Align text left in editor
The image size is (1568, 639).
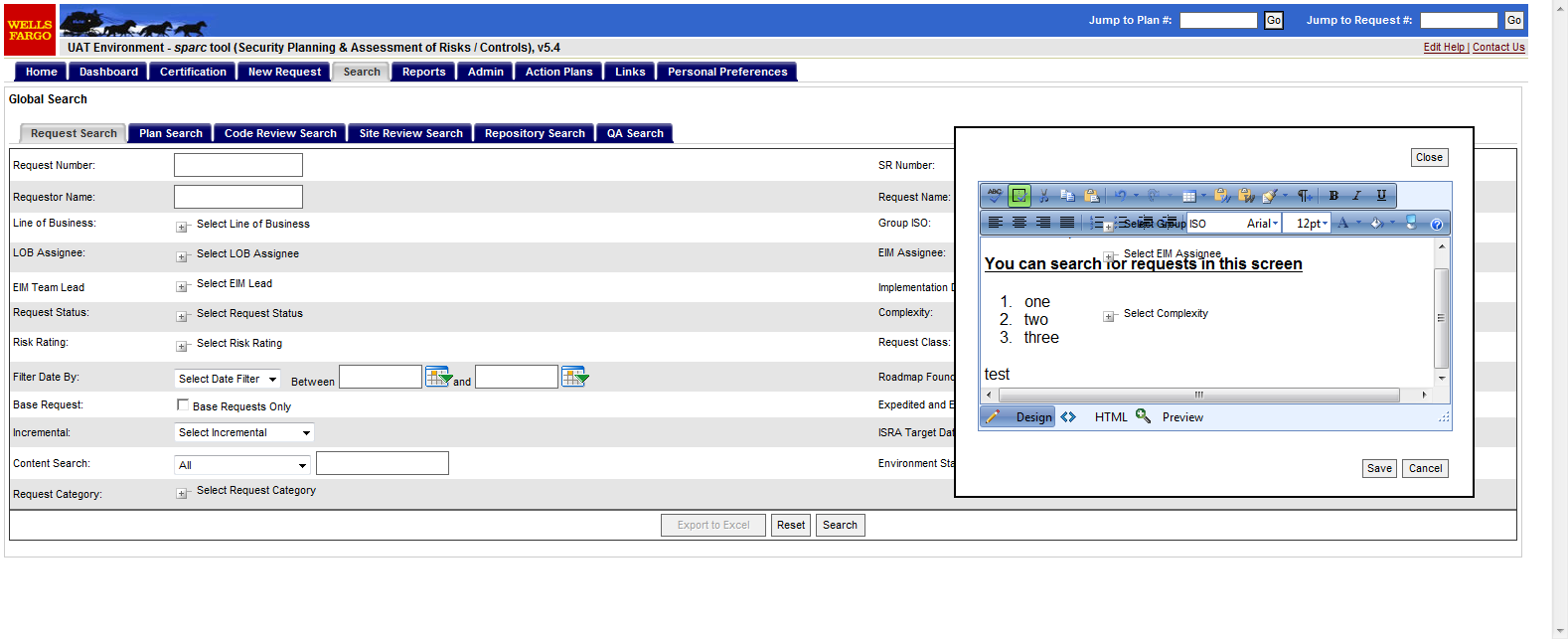(x=995, y=223)
